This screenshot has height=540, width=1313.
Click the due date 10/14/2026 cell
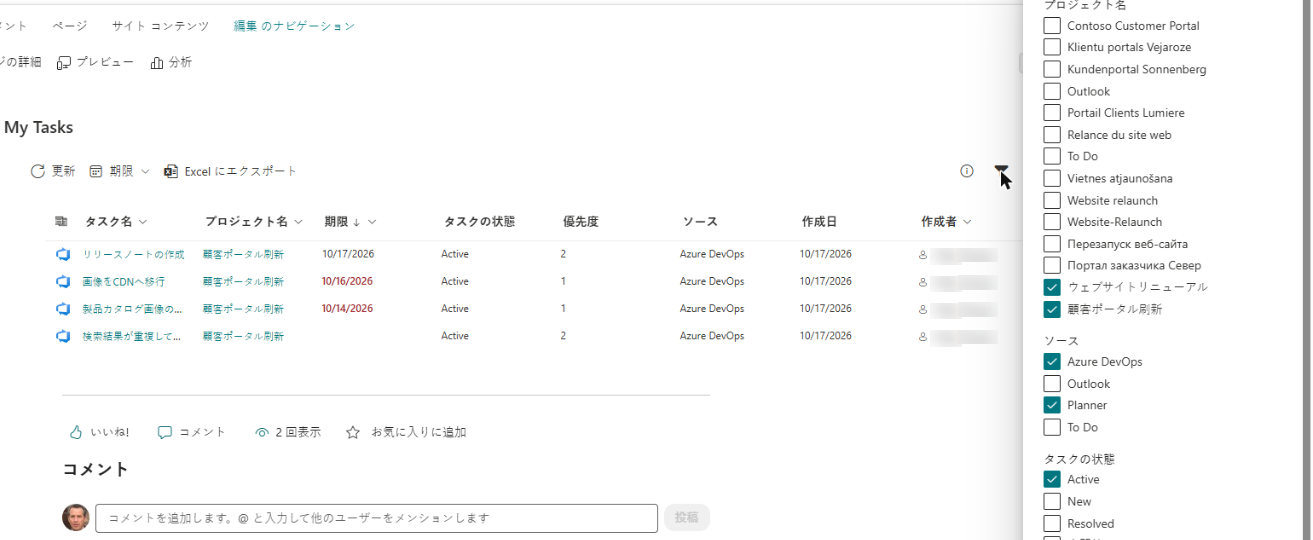[x=347, y=309]
